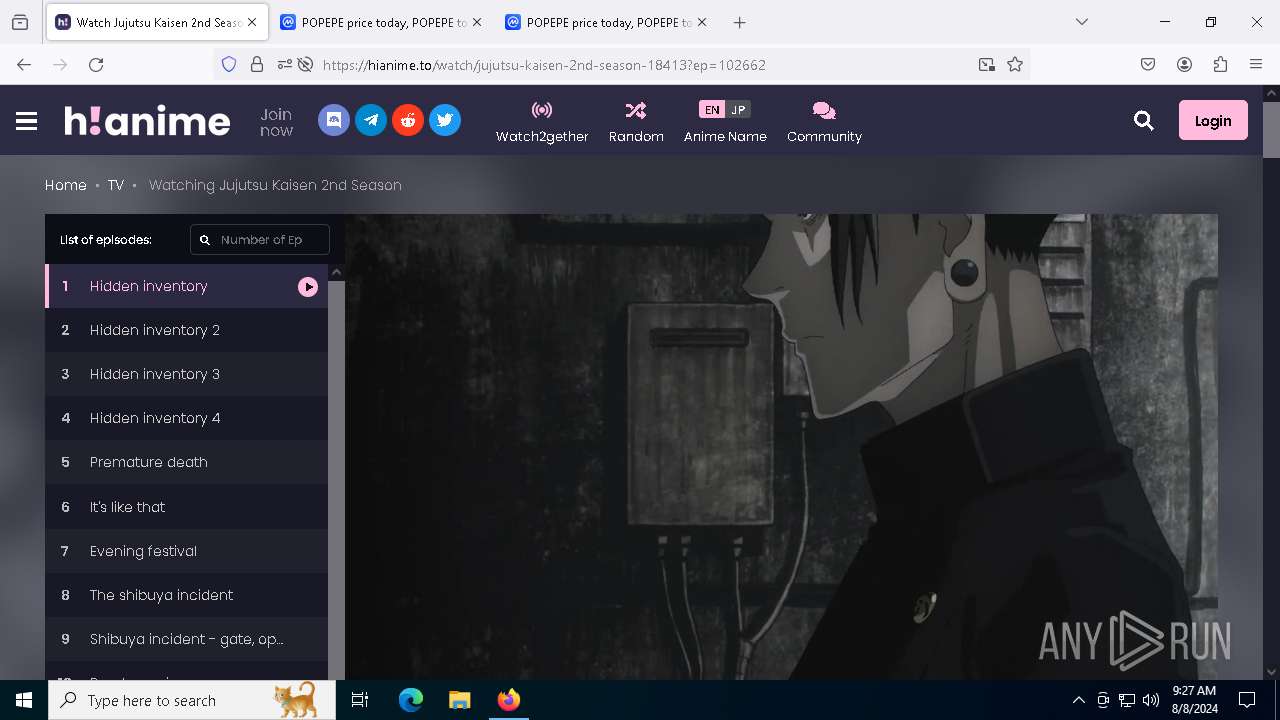Select episode 9 Shibuya incident - gate
The image size is (1280, 720).
coord(186,639)
